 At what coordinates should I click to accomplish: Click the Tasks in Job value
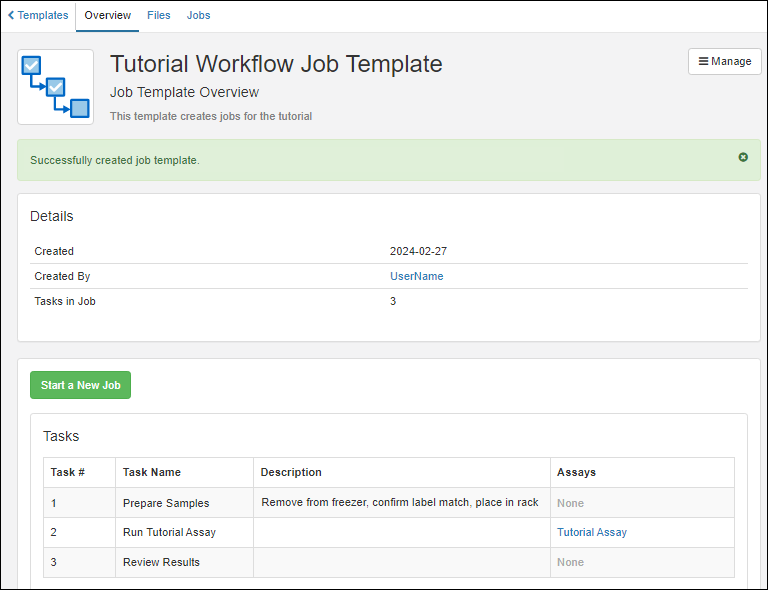(393, 301)
